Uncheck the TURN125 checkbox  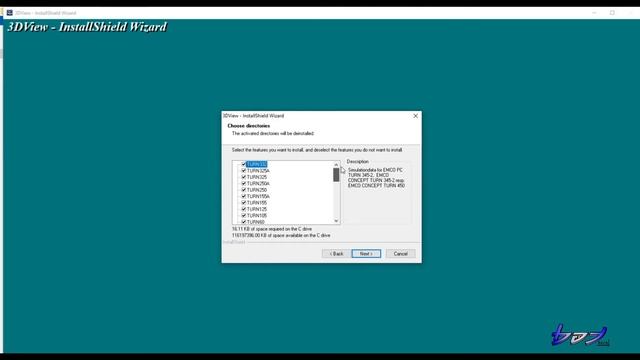tap(244, 209)
